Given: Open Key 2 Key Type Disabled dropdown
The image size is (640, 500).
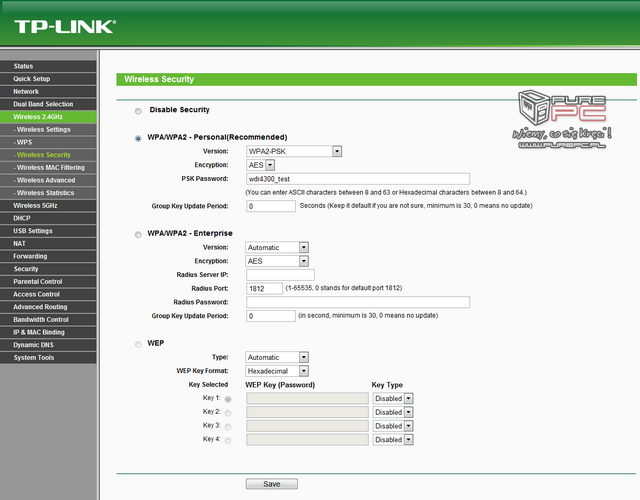Looking at the screenshot, I should (x=393, y=412).
